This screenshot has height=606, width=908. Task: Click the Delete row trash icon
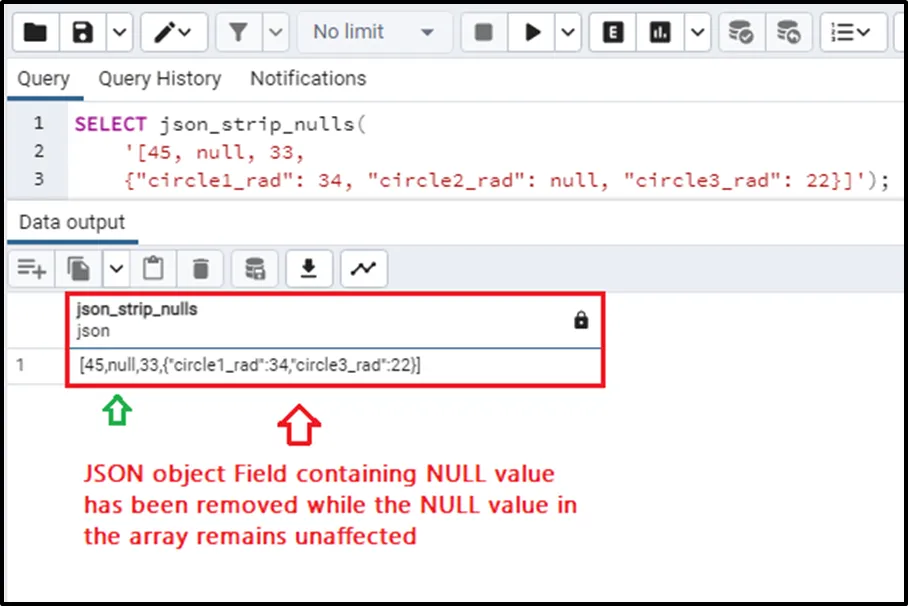[201, 267]
